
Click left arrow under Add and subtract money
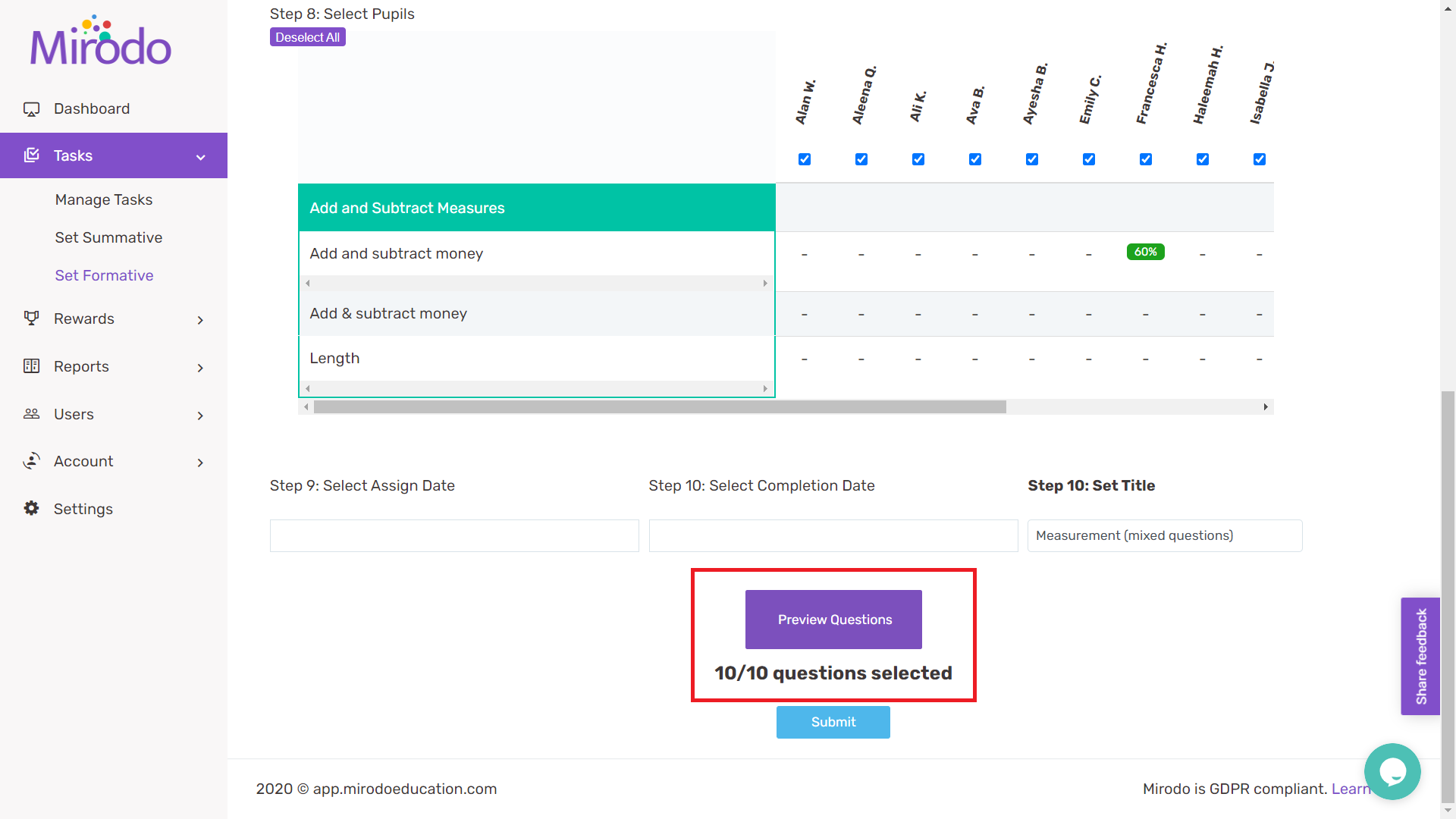click(x=308, y=284)
